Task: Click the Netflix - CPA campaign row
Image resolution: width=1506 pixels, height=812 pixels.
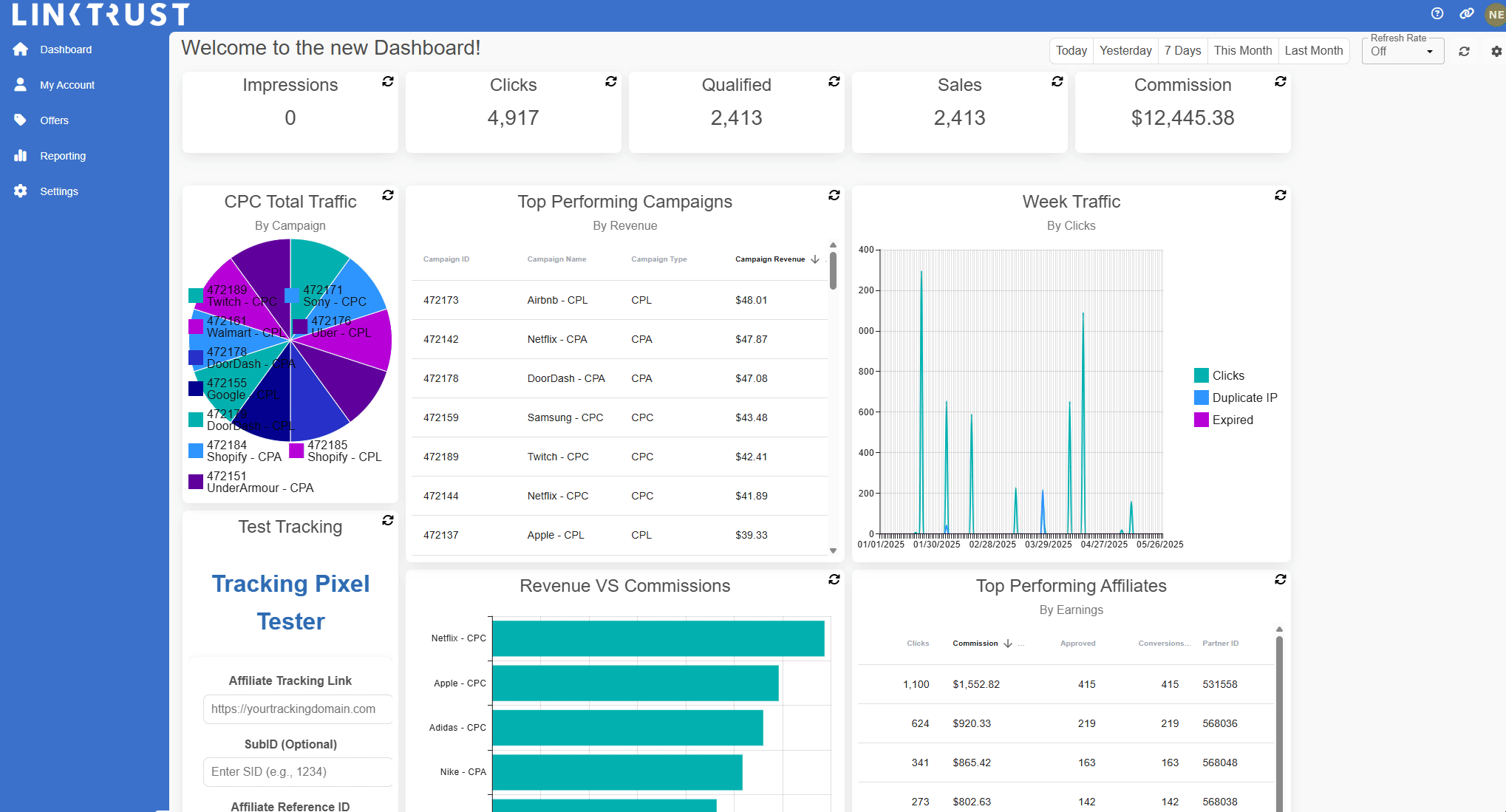Action: click(619, 339)
